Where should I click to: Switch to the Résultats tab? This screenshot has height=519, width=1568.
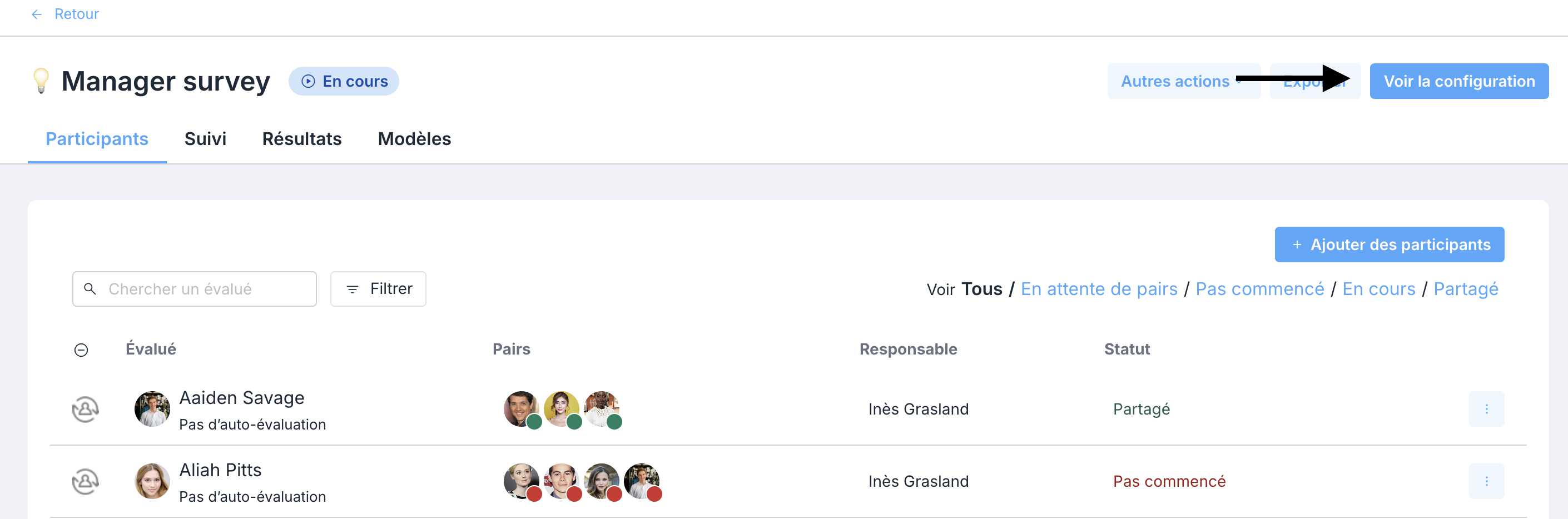point(302,139)
